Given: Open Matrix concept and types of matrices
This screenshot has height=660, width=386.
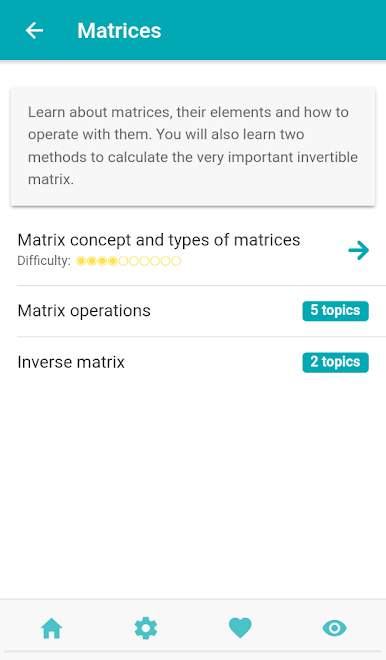Looking at the screenshot, I should click(193, 250).
